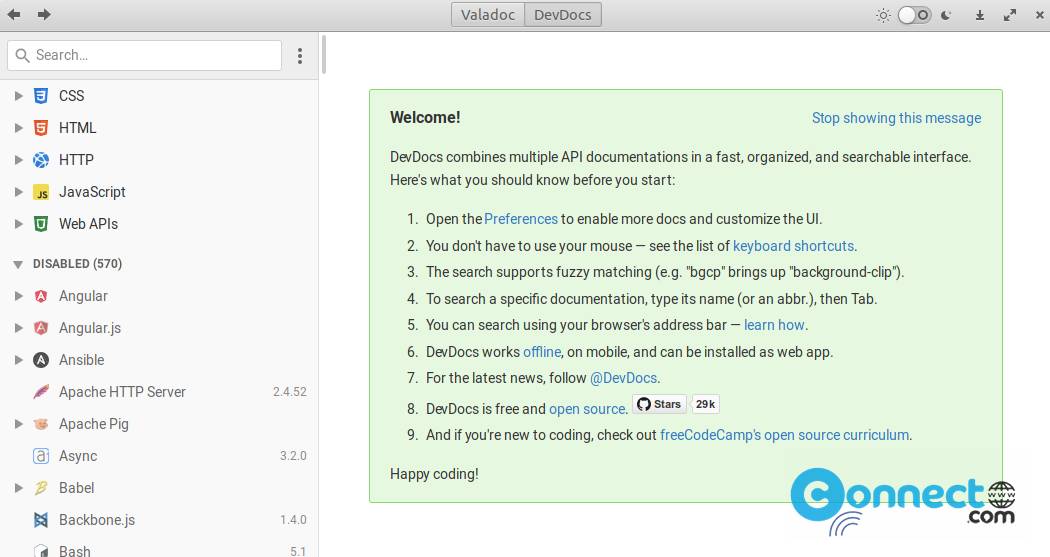Click the sidebar scrollbar handle
This screenshot has height=557, width=1050.
coord(323,55)
